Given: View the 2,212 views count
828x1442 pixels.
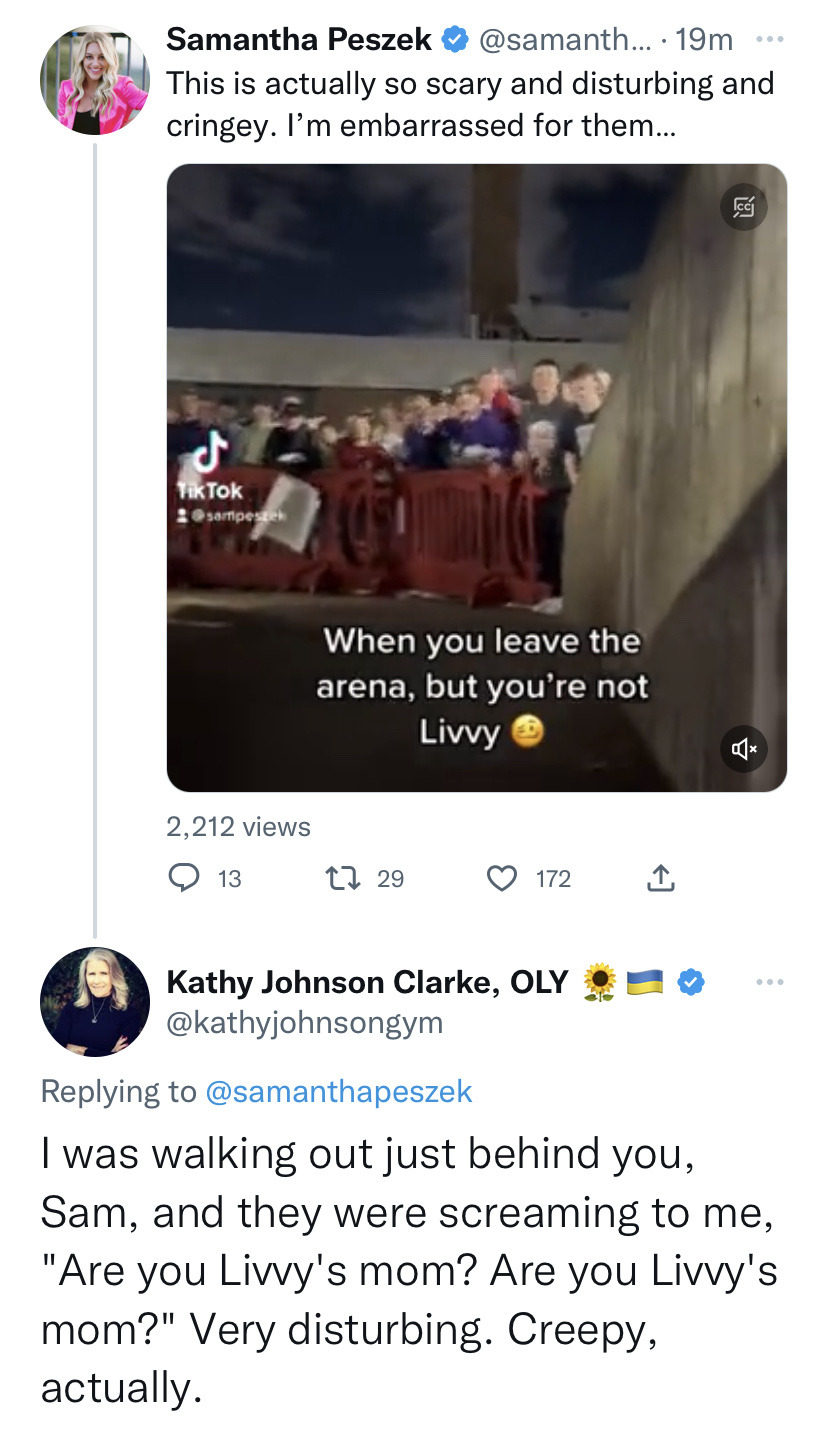Looking at the screenshot, I should click(x=238, y=827).
